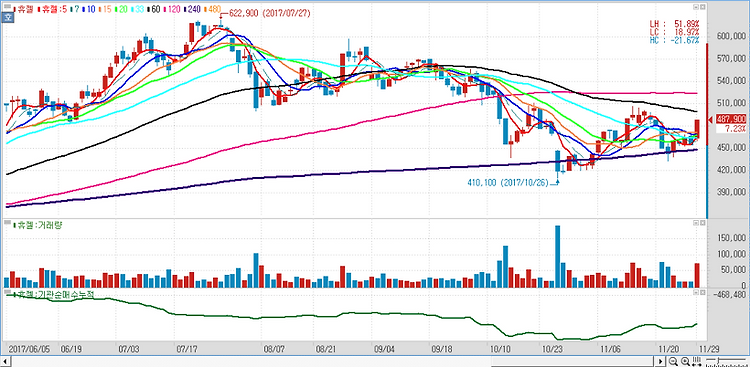Click the blue 호 button at top-left

pos(7,17)
